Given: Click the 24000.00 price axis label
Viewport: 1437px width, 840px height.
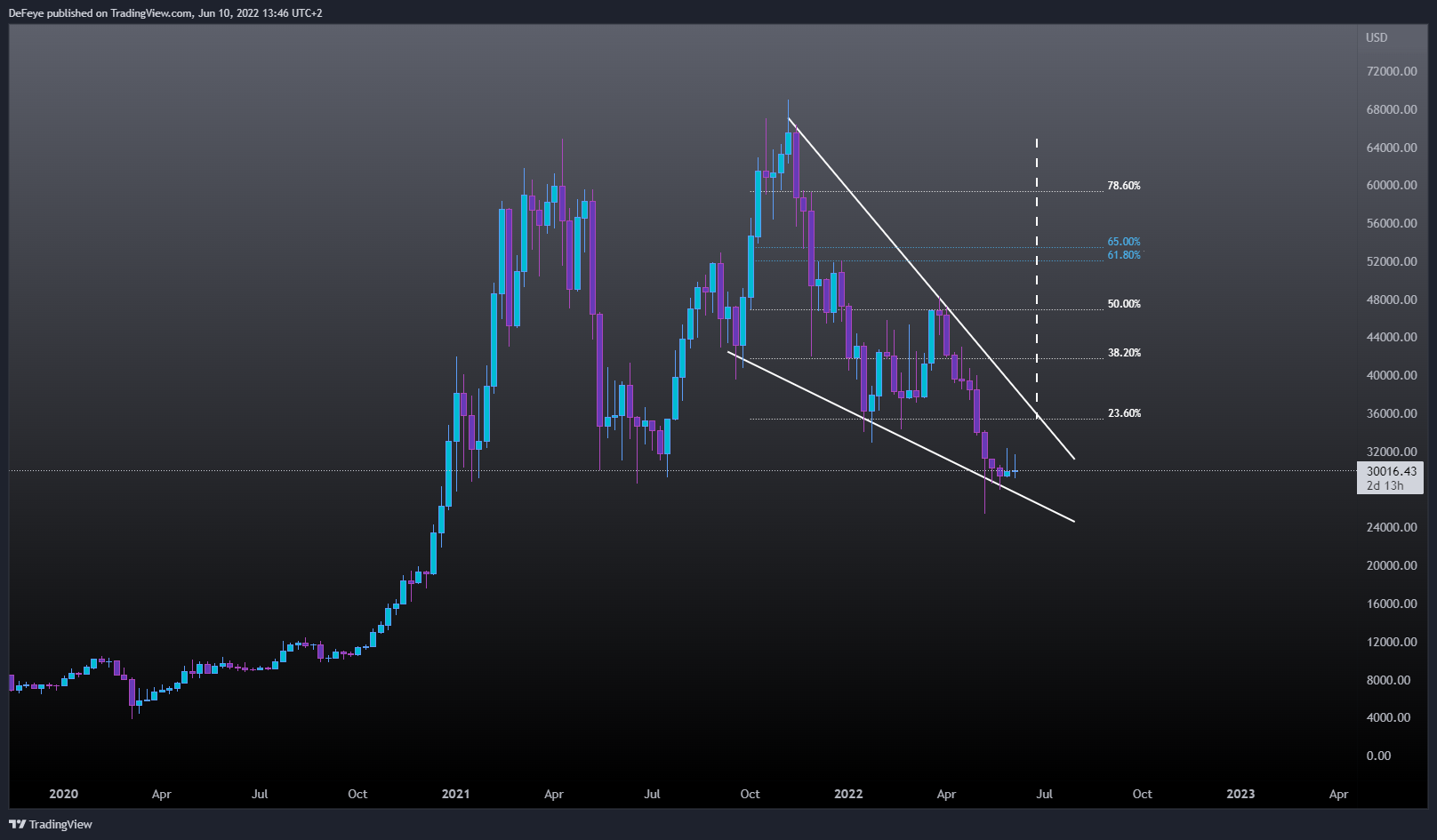Looking at the screenshot, I should tap(1392, 527).
